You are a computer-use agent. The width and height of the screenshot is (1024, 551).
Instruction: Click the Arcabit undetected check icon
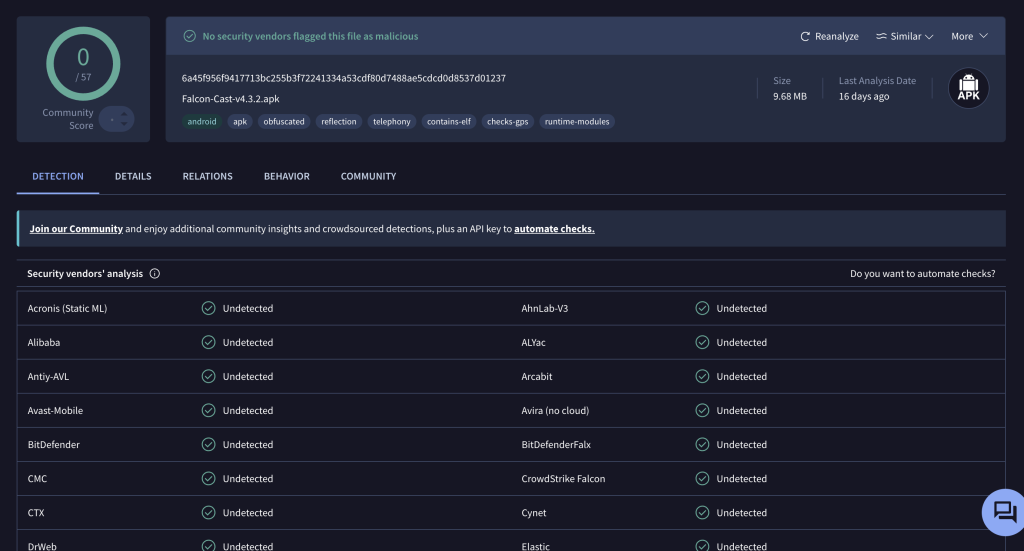click(x=702, y=376)
